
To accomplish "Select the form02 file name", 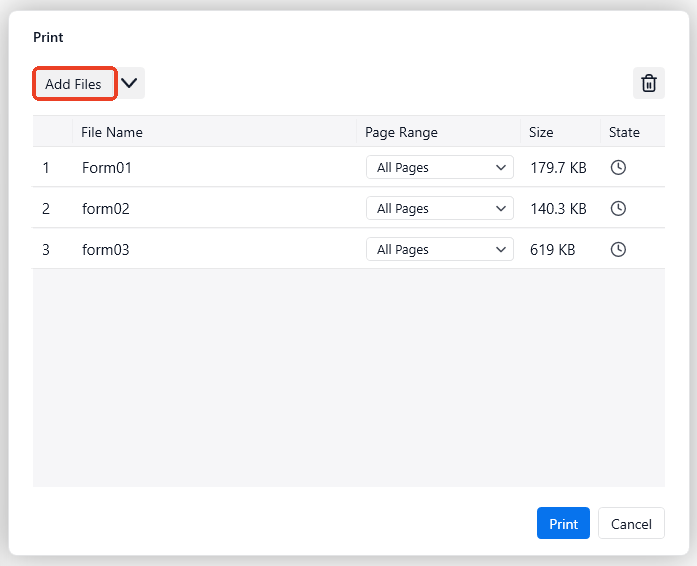I will point(106,209).
